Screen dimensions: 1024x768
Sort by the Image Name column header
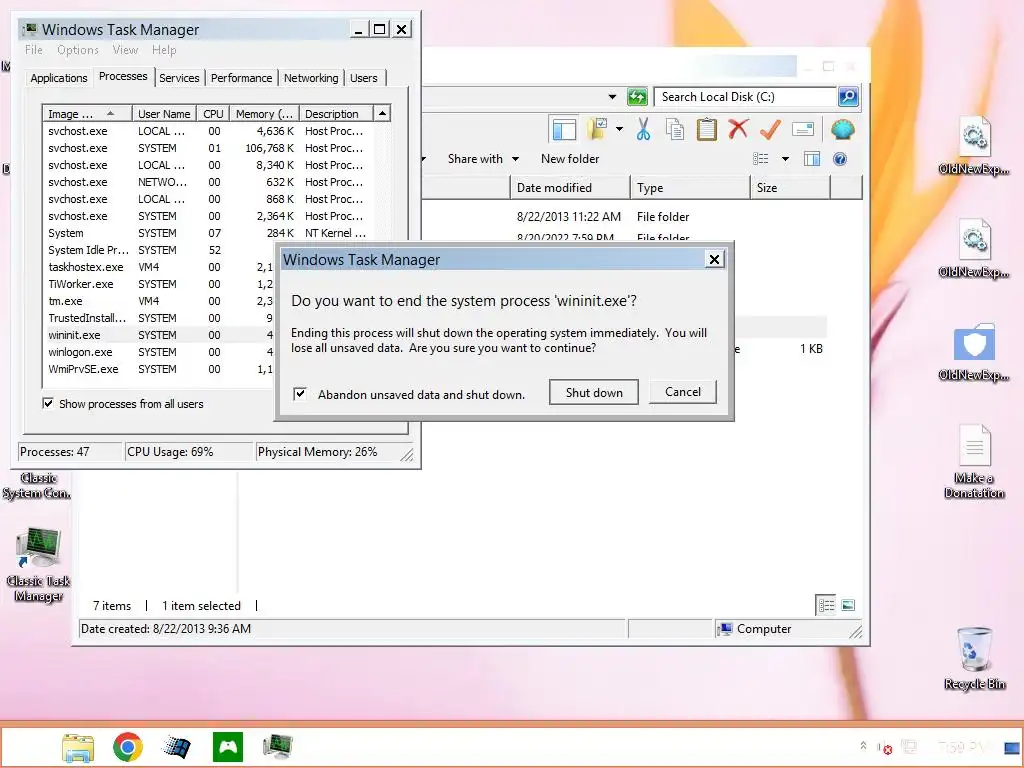(x=87, y=114)
